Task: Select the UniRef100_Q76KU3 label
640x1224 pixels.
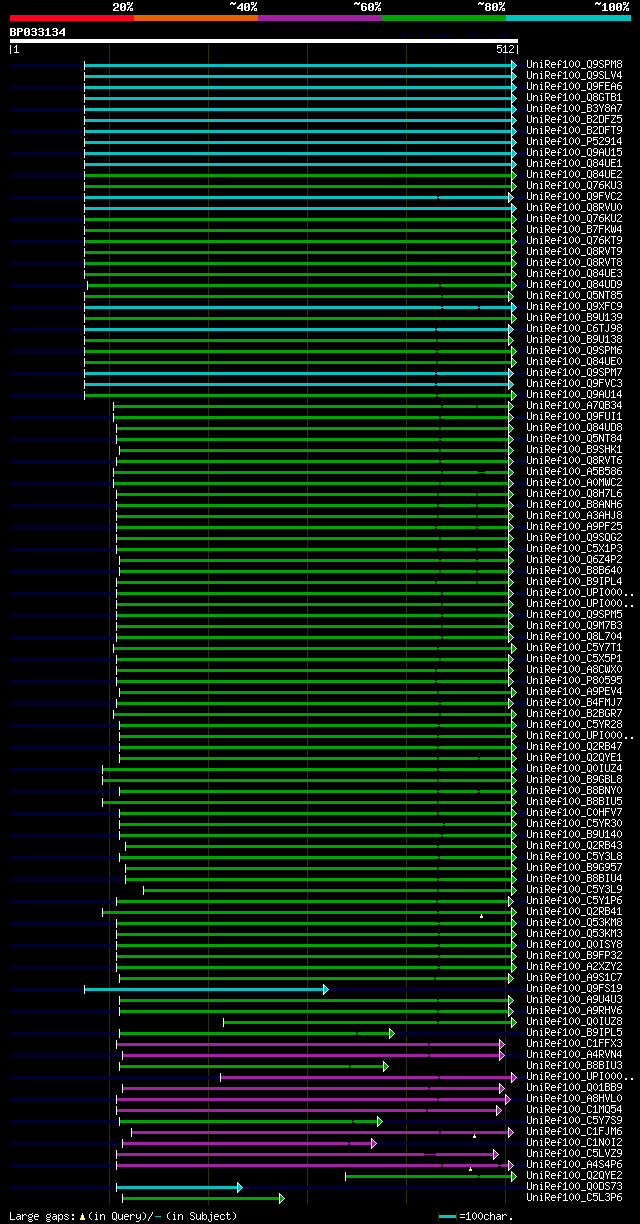Action: [x=574, y=185]
